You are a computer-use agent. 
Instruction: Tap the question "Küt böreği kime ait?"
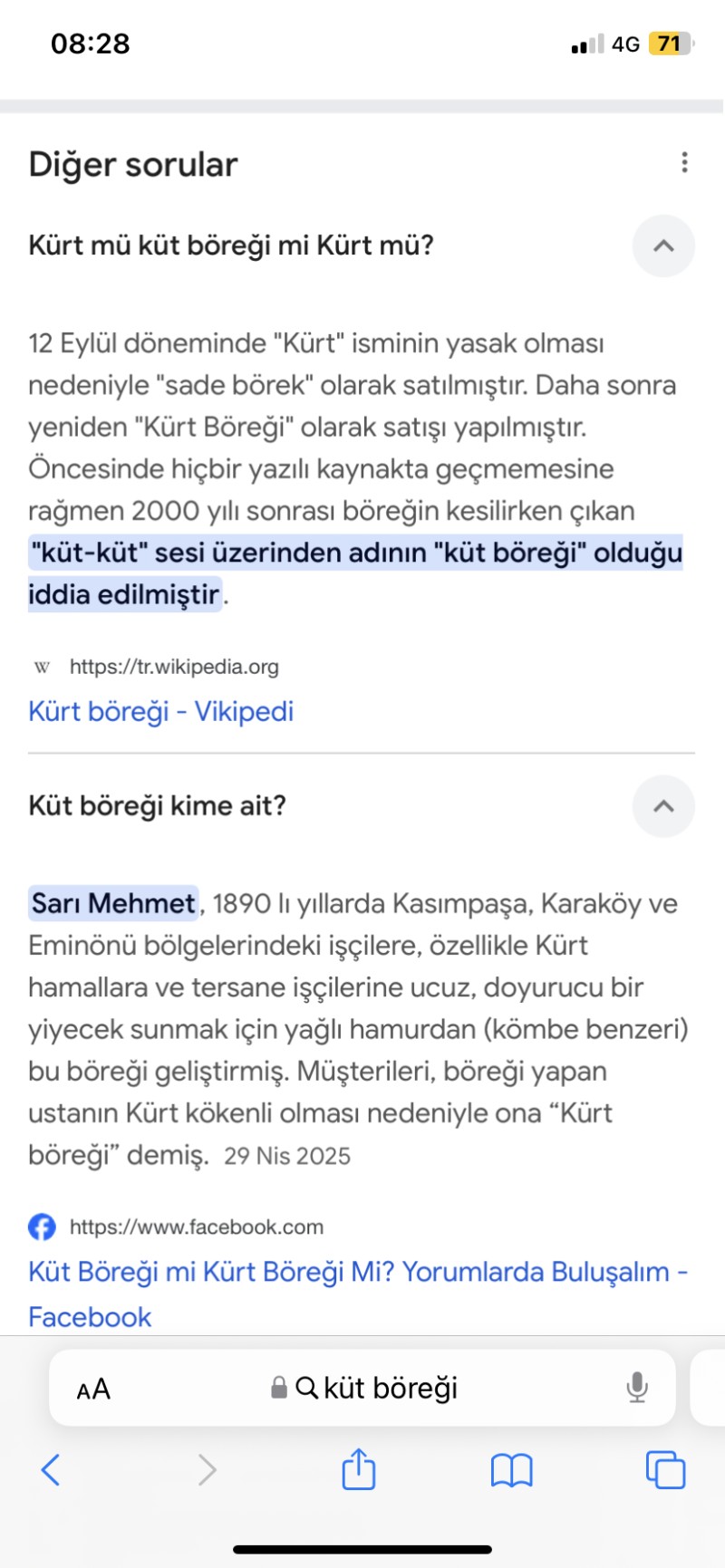158,805
